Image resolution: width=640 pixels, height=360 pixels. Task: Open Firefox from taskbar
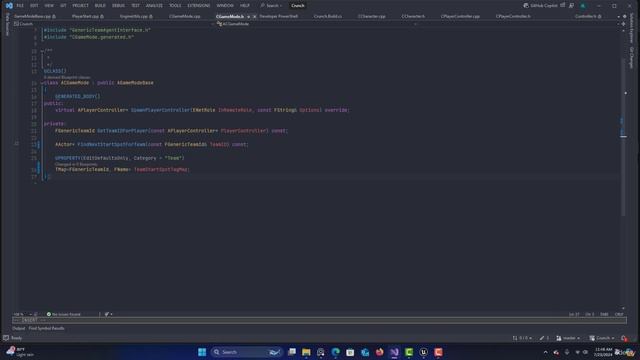pos(380,352)
